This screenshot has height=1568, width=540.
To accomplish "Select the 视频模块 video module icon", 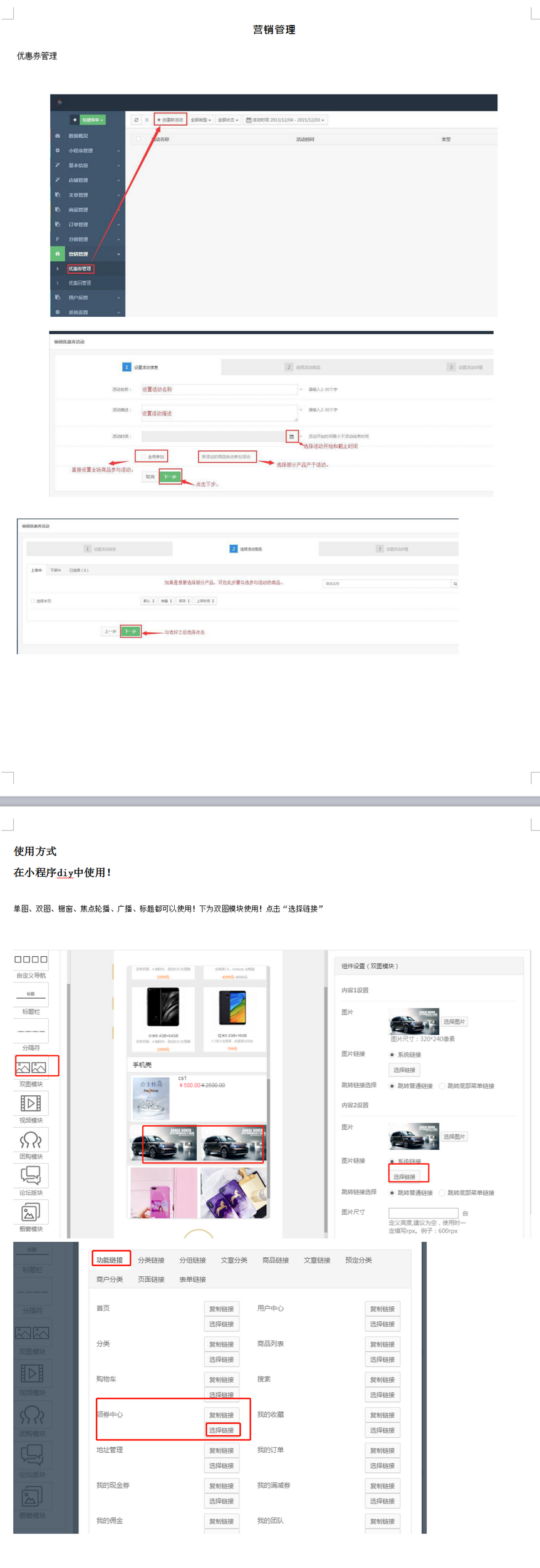I will pos(31,1103).
